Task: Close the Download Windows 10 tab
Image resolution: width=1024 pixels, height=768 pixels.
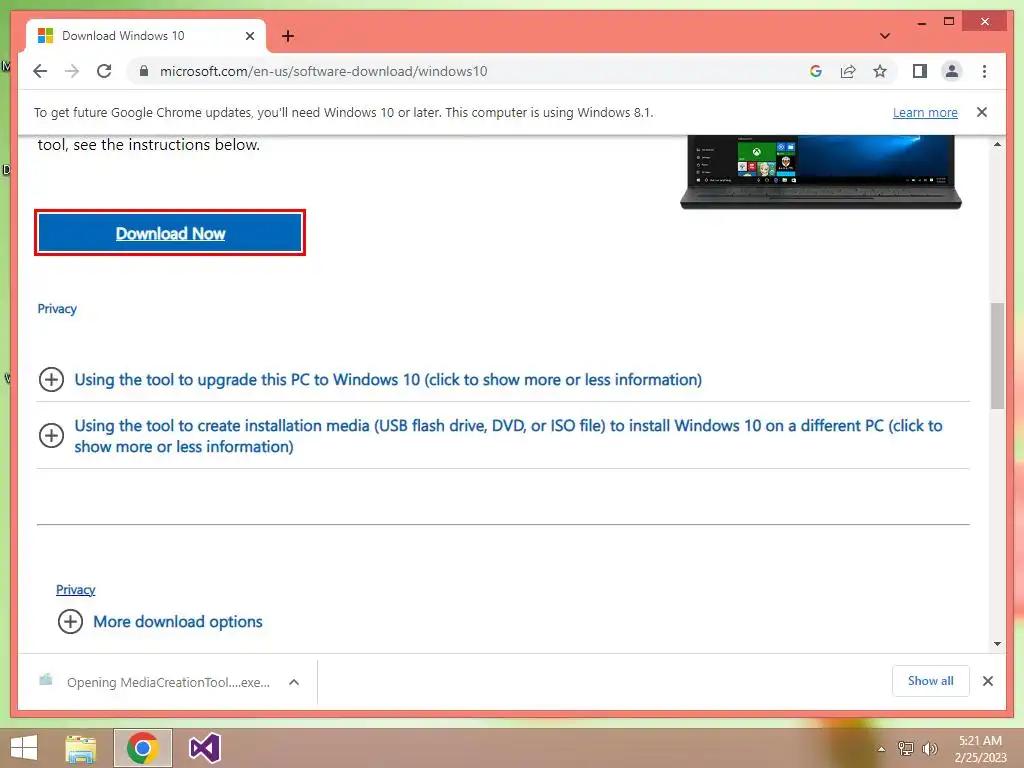Action: click(x=249, y=36)
